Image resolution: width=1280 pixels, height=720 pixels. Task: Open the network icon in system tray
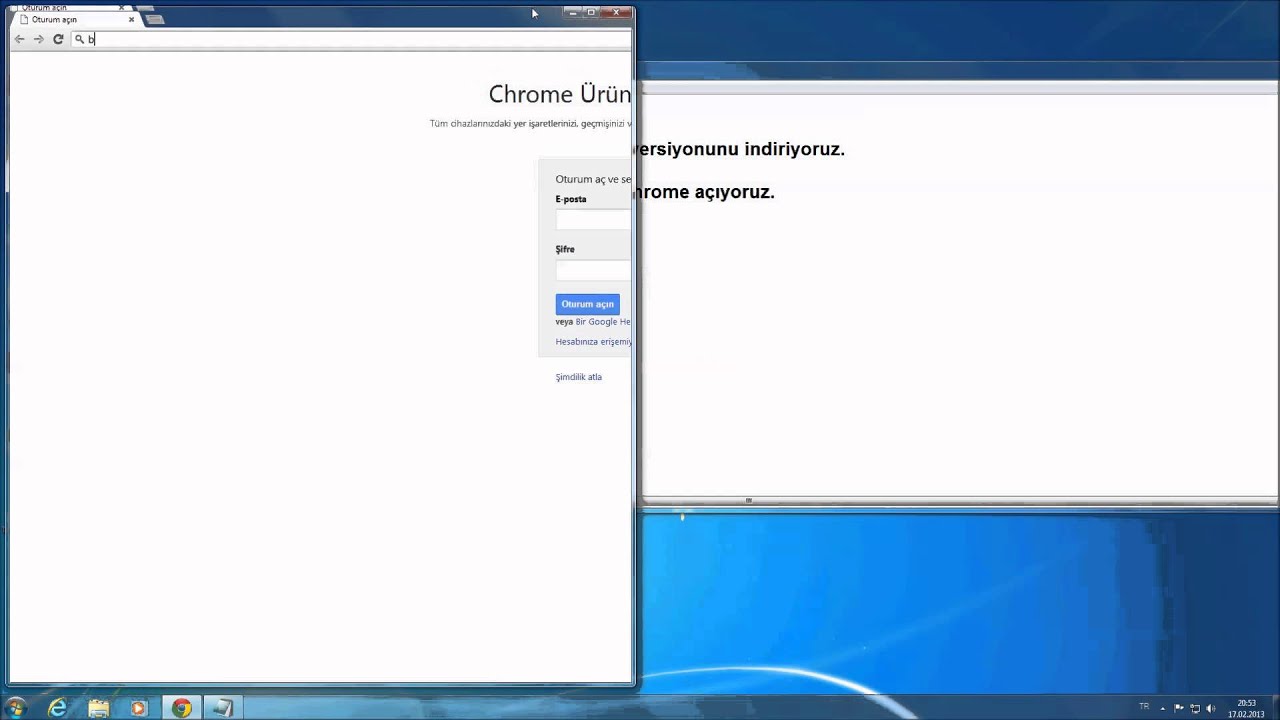(x=1195, y=708)
